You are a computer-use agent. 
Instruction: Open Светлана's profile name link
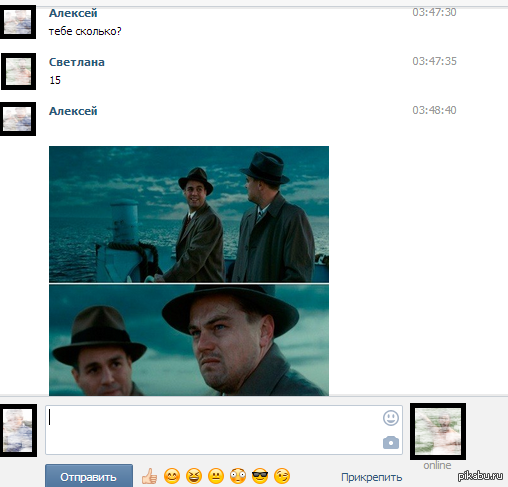point(77,62)
